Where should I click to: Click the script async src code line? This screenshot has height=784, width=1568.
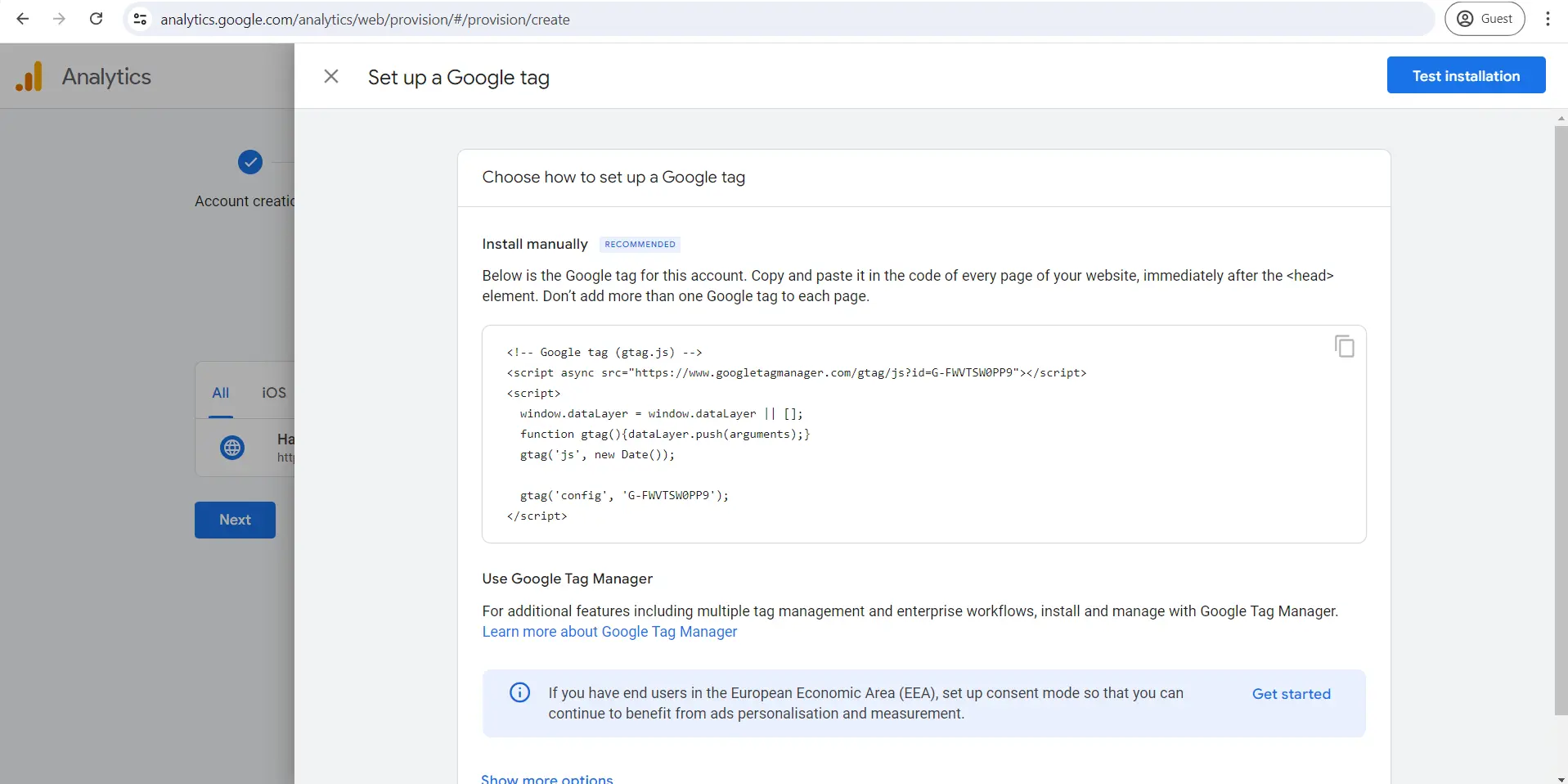797,372
